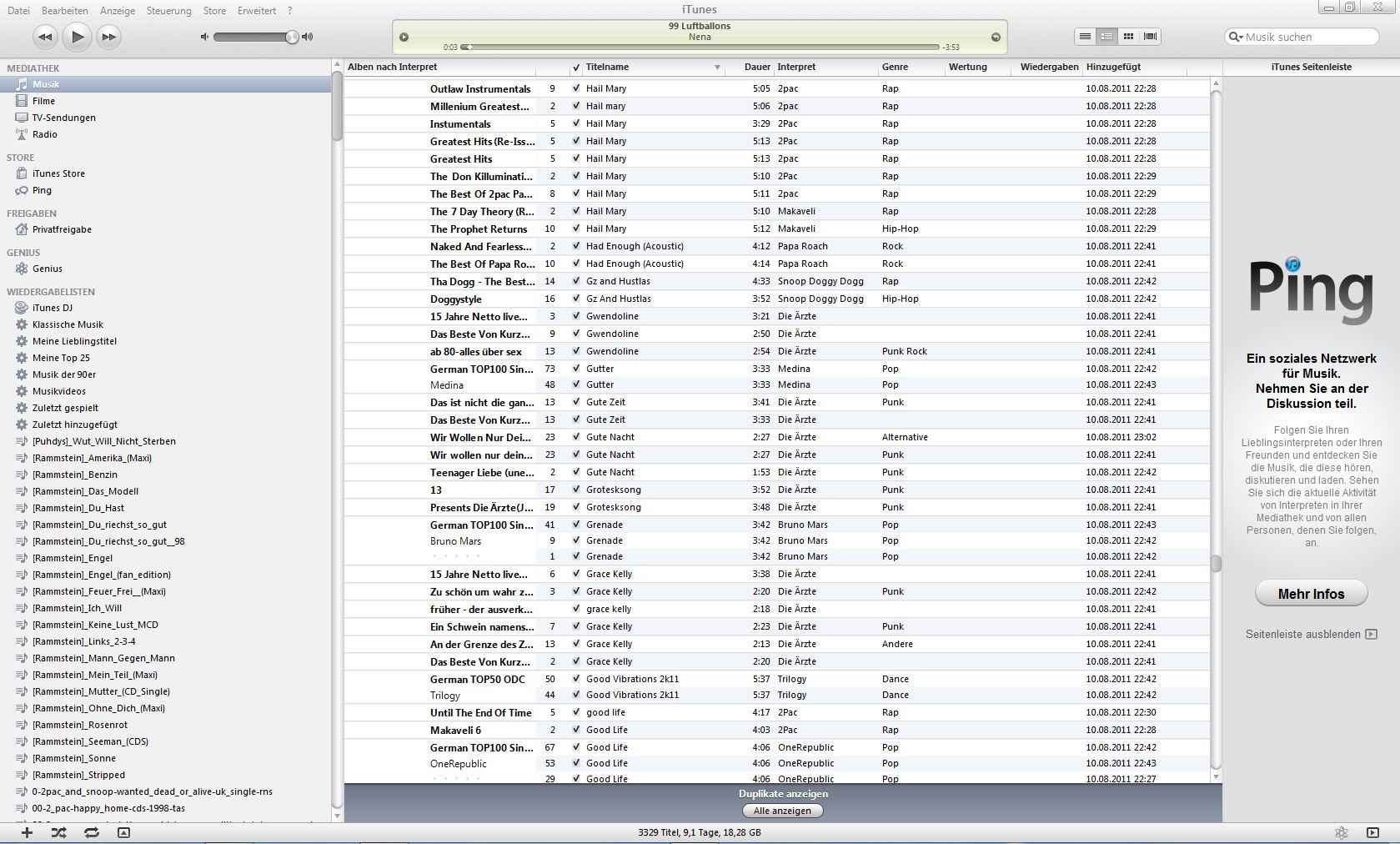Open Genius in sidebar
The image size is (1400, 844).
(165, 269)
